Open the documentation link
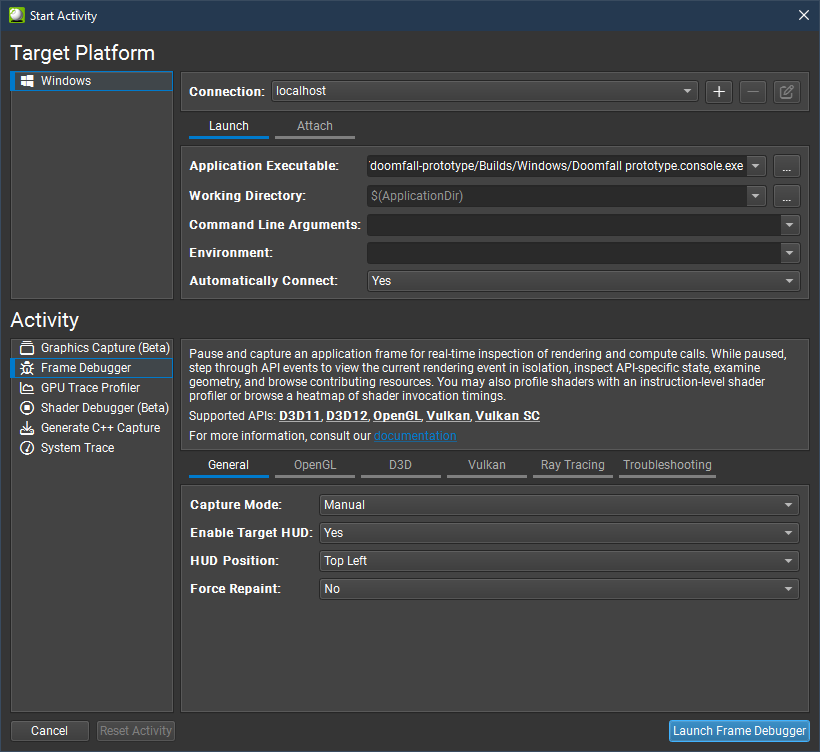Viewport: 820px width, 752px height. (414, 436)
